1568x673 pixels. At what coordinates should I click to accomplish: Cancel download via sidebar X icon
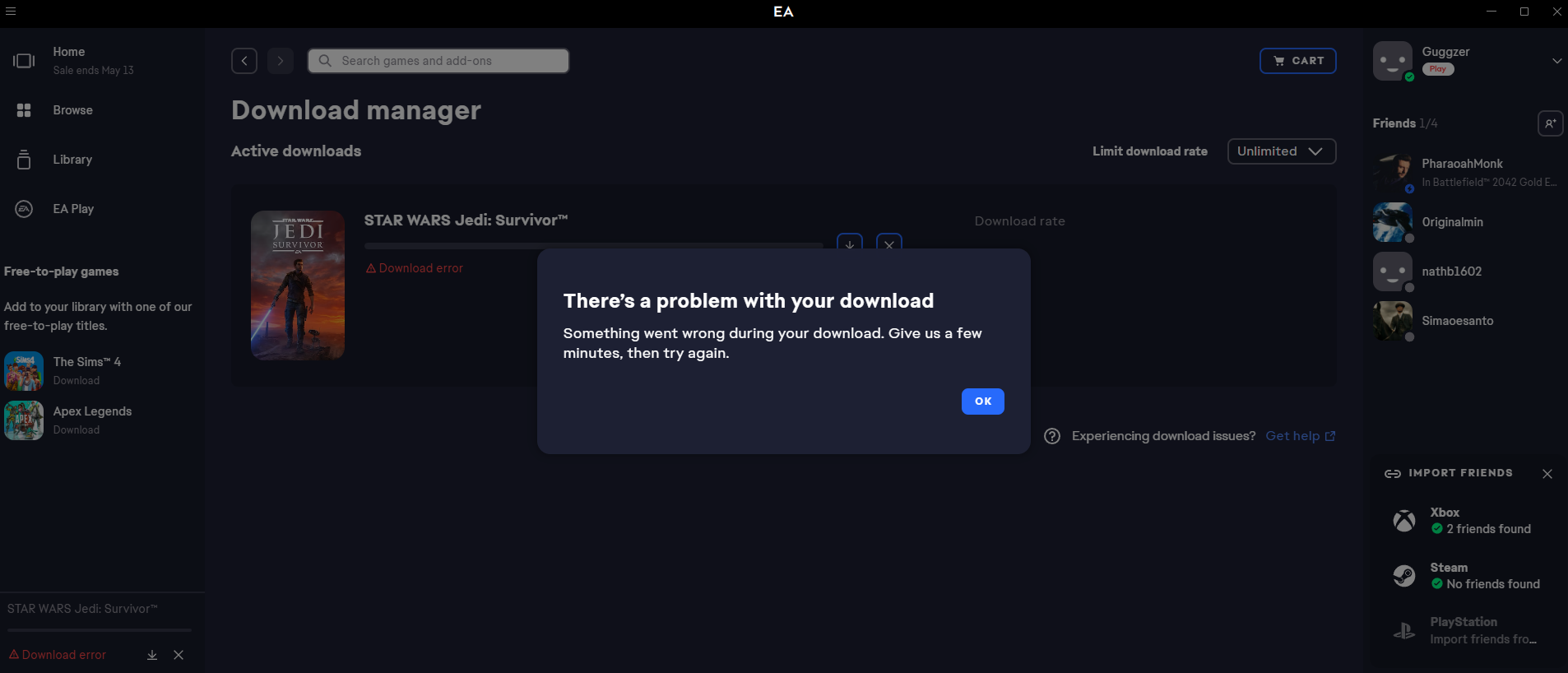pos(179,655)
